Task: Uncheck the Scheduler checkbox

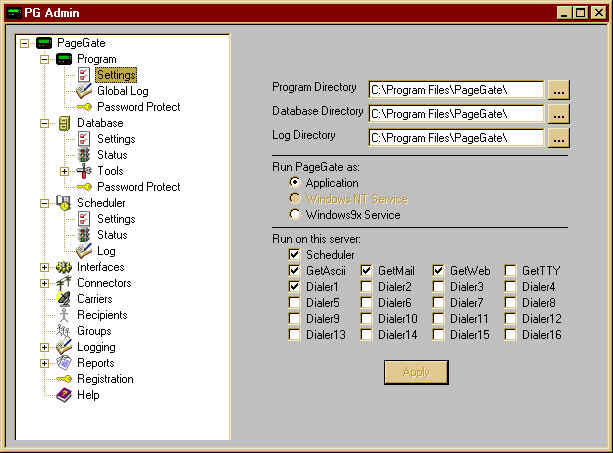Action: tap(295, 255)
